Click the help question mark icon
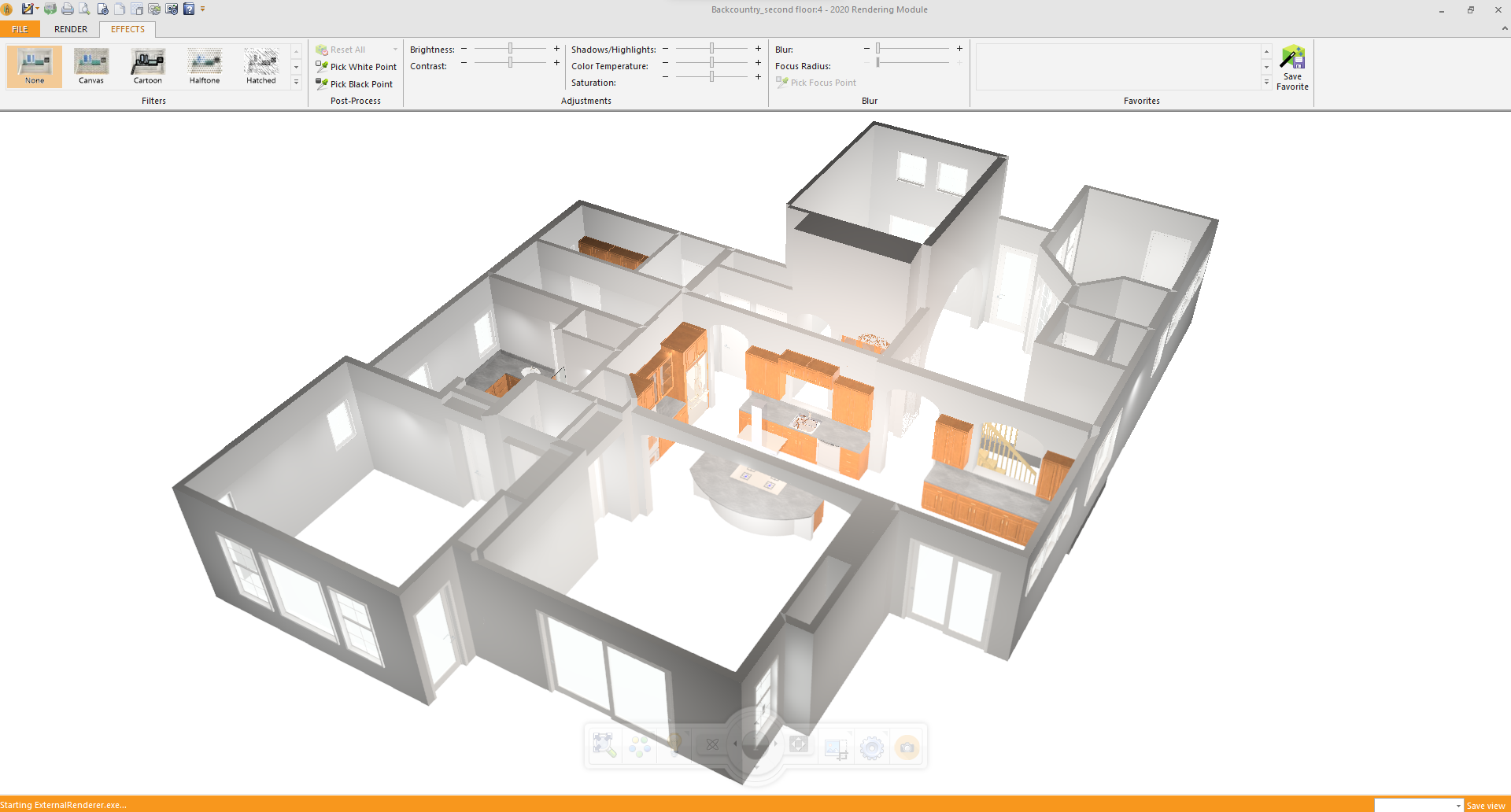Viewport: 1511px width, 812px height. click(x=189, y=9)
